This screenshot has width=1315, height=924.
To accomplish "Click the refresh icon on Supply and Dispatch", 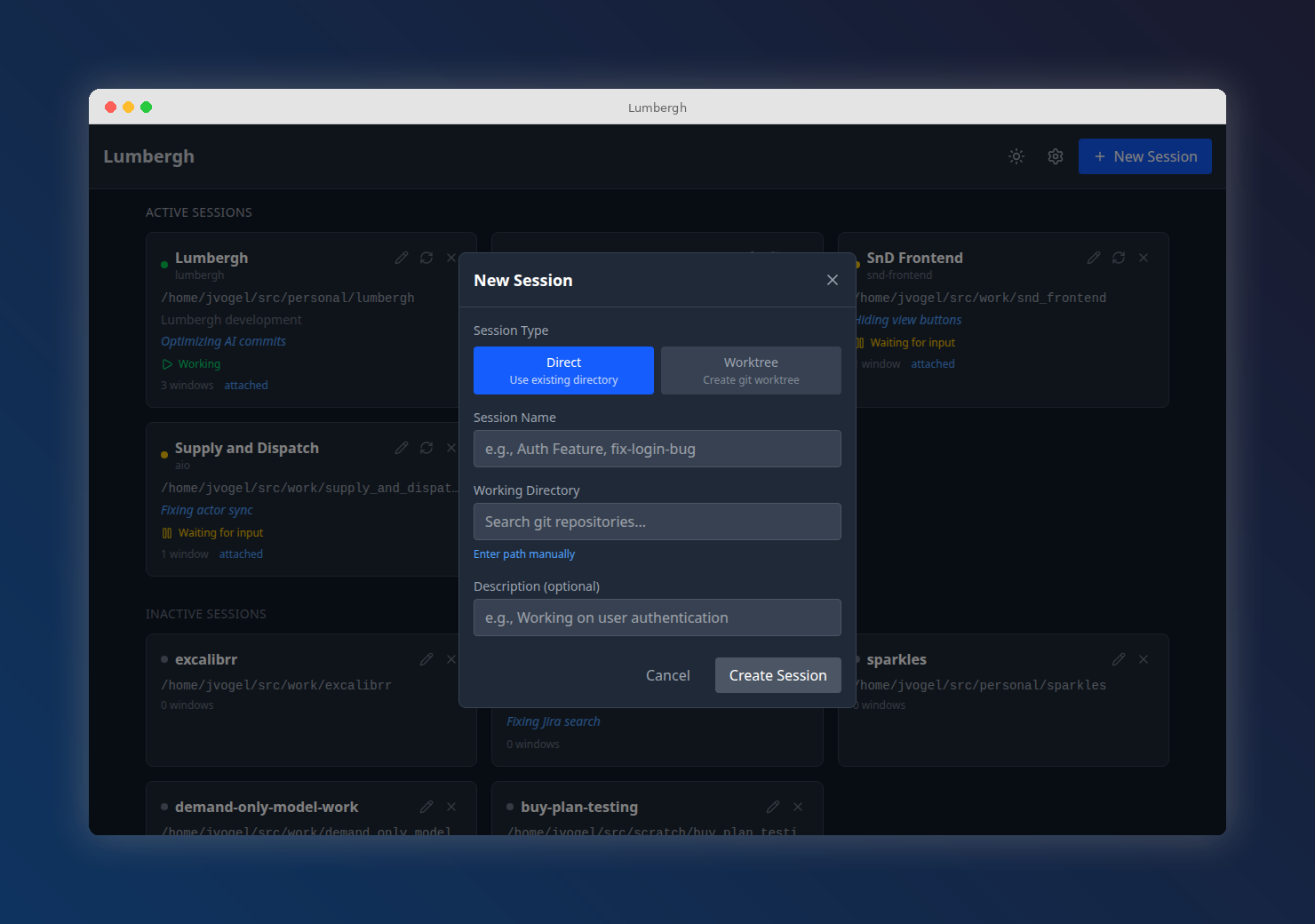I will (426, 448).
